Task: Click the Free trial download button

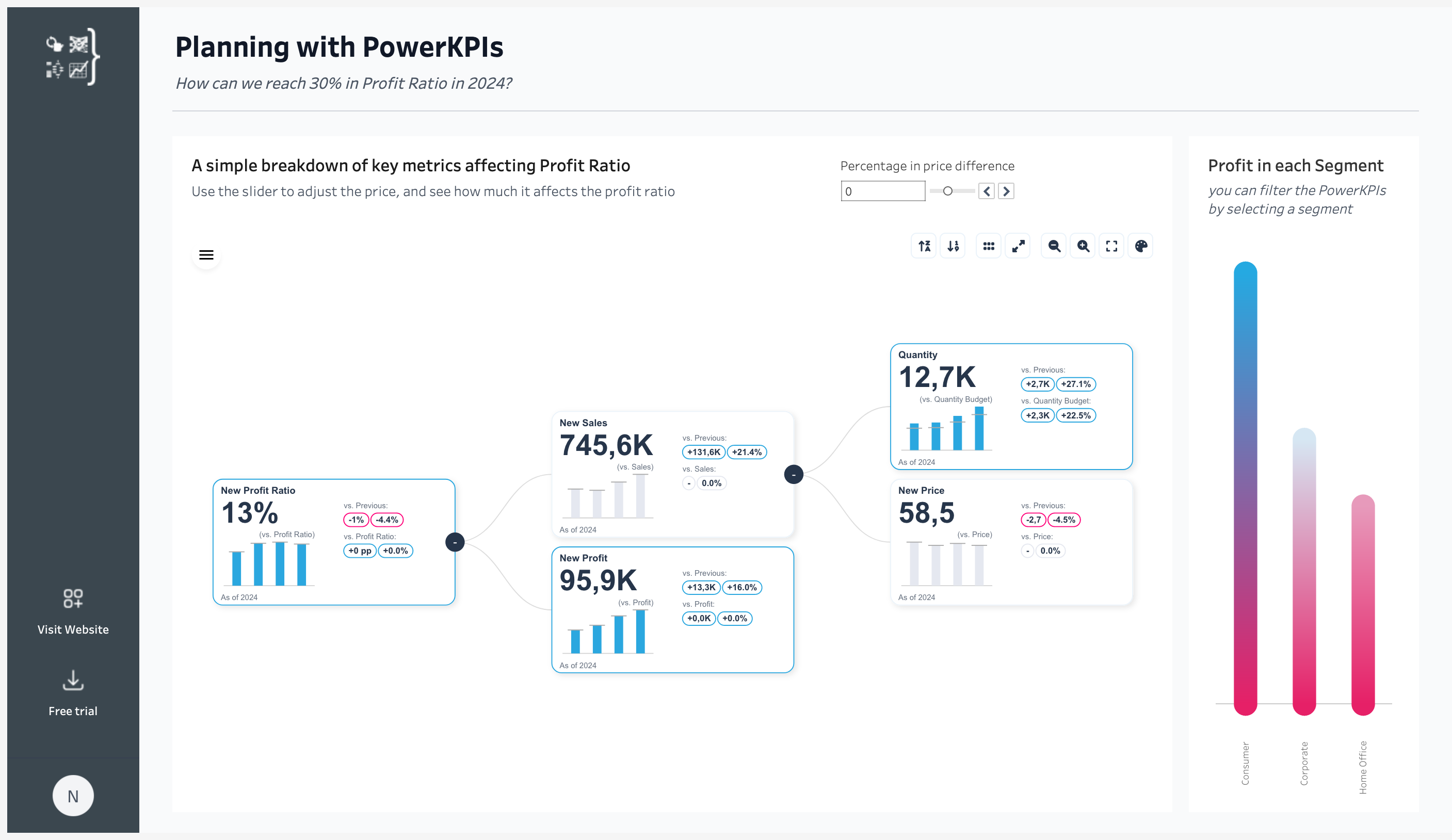Action: [72, 693]
